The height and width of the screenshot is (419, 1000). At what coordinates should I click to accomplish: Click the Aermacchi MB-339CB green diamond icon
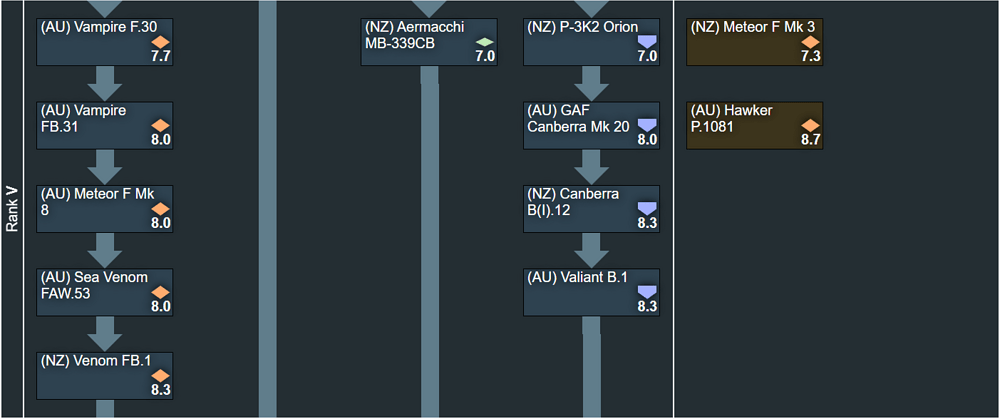click(x=485, y=41)
